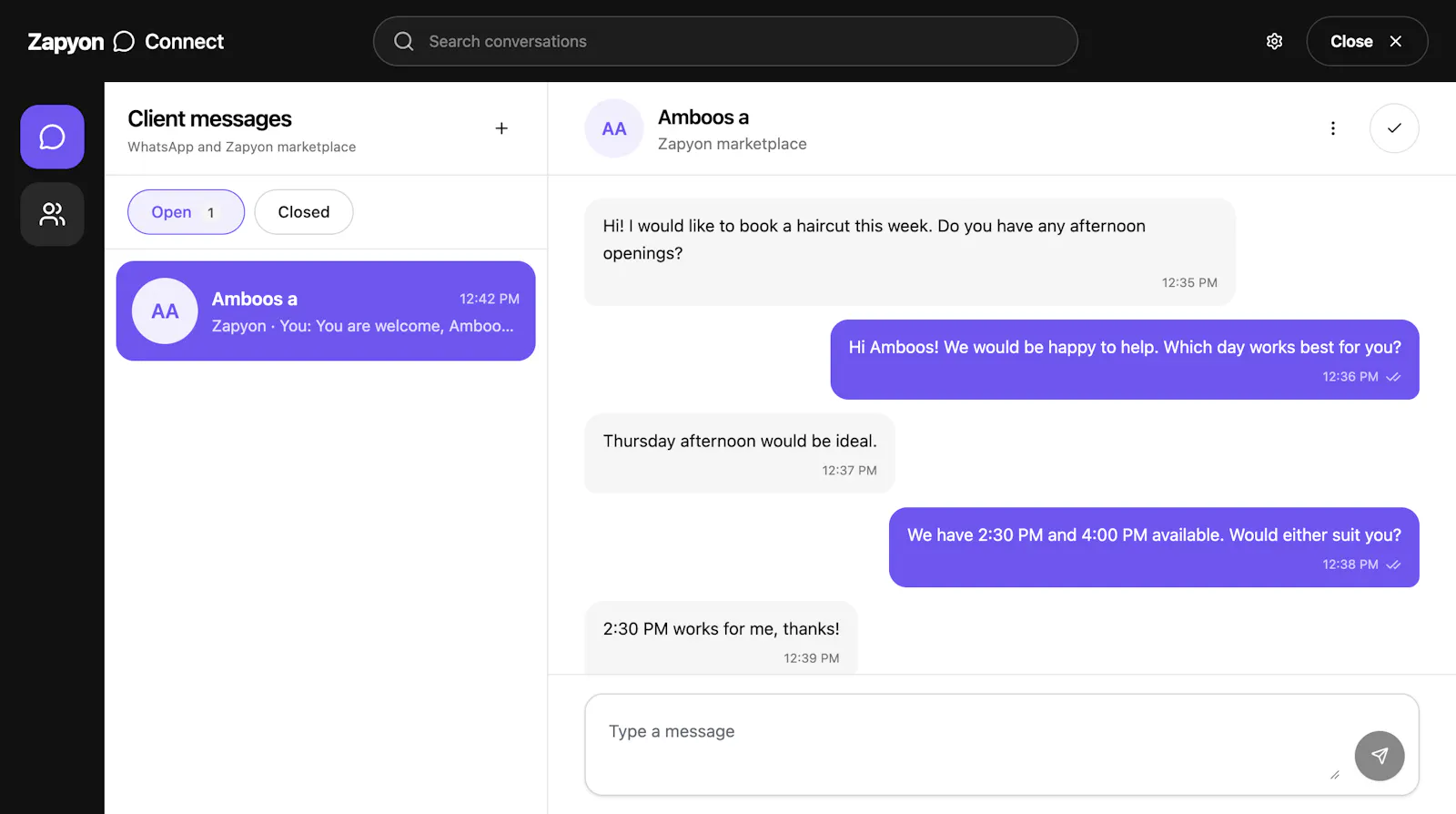Click the settings gear icon

1274,41
